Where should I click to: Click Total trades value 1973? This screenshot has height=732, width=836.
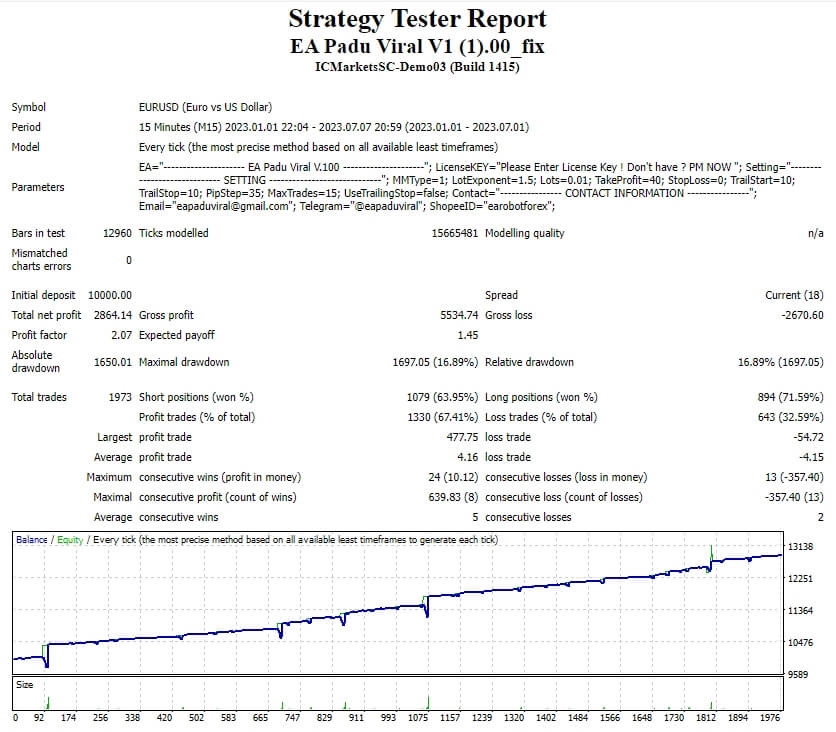pos(120,397)
